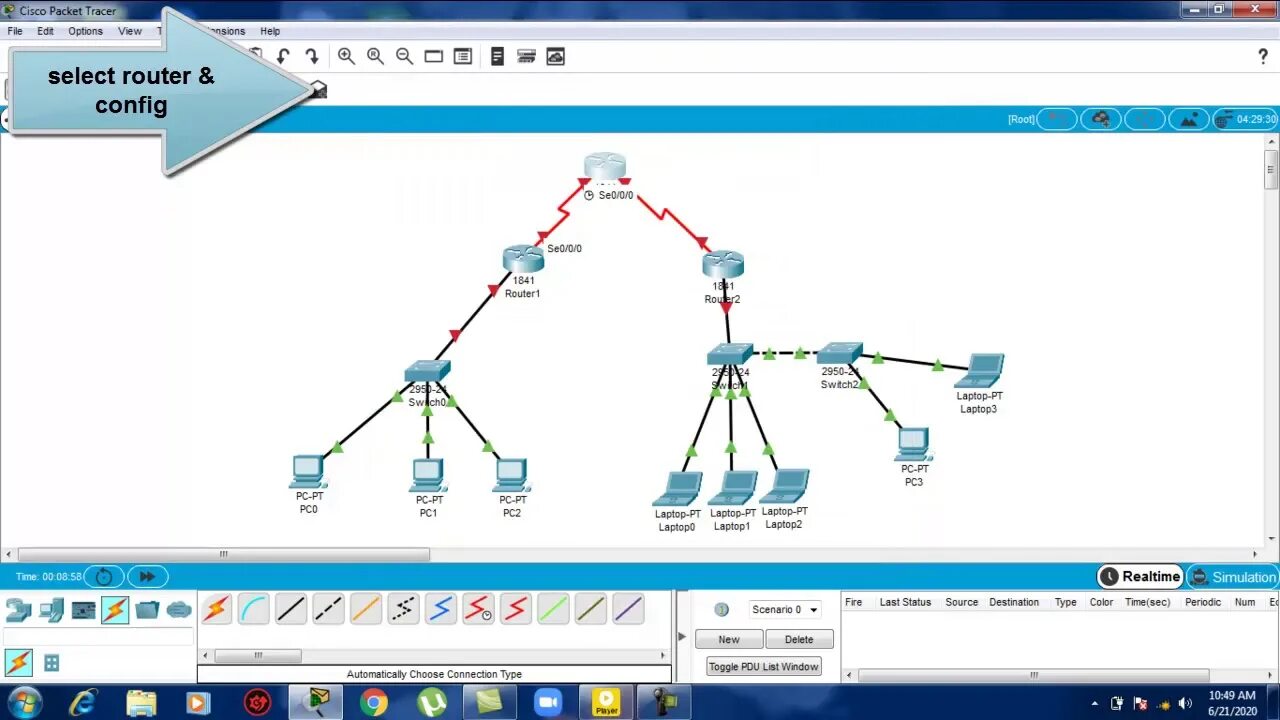This screenshot has height=720, width=1280.
Task: Choose the Console cable
Action: tap(254, 609)
